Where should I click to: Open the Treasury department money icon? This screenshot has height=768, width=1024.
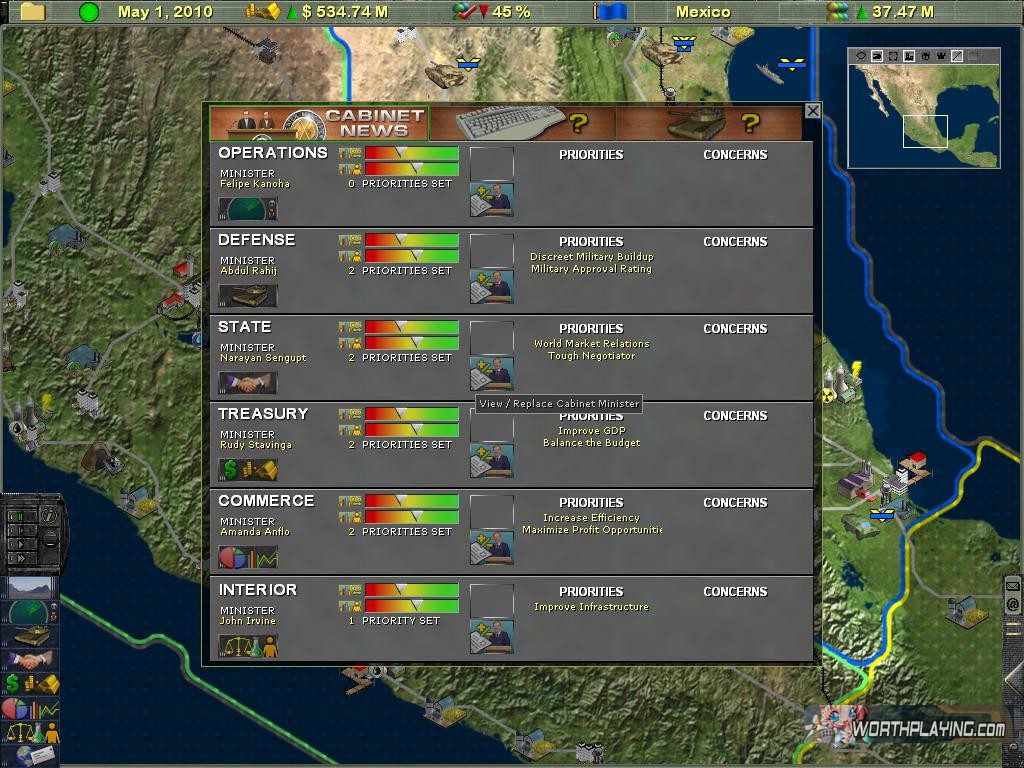click(248, 470)
